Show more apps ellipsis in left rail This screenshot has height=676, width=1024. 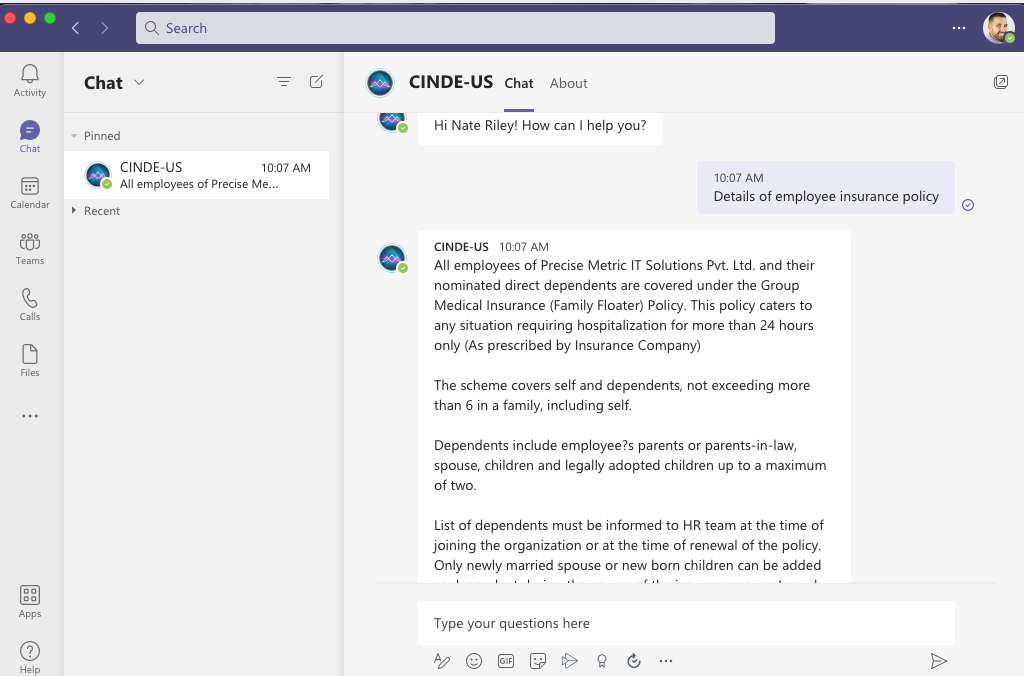point(30,416)
